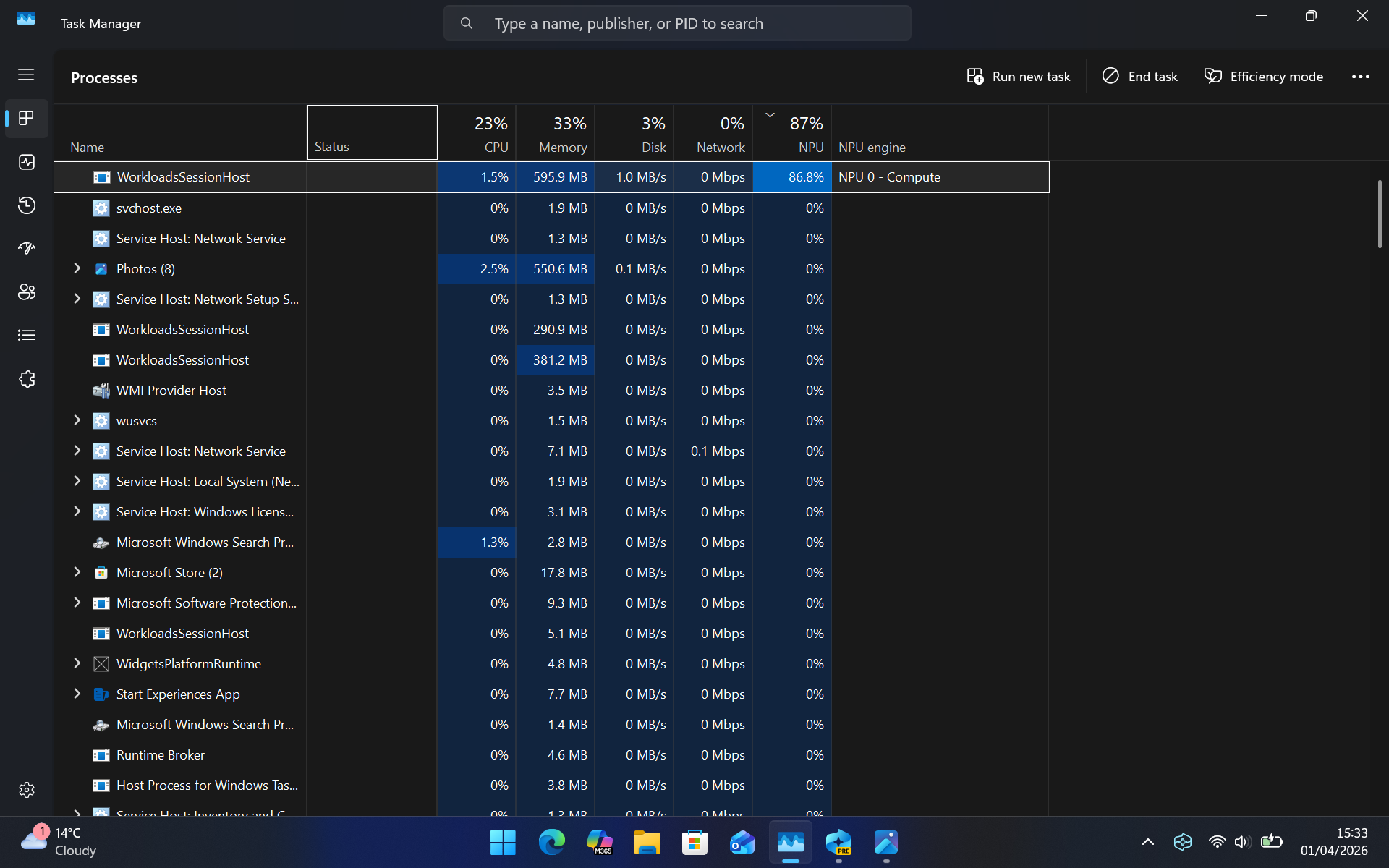Open File Explorer from the taskbar

click(x=647, y=843)
